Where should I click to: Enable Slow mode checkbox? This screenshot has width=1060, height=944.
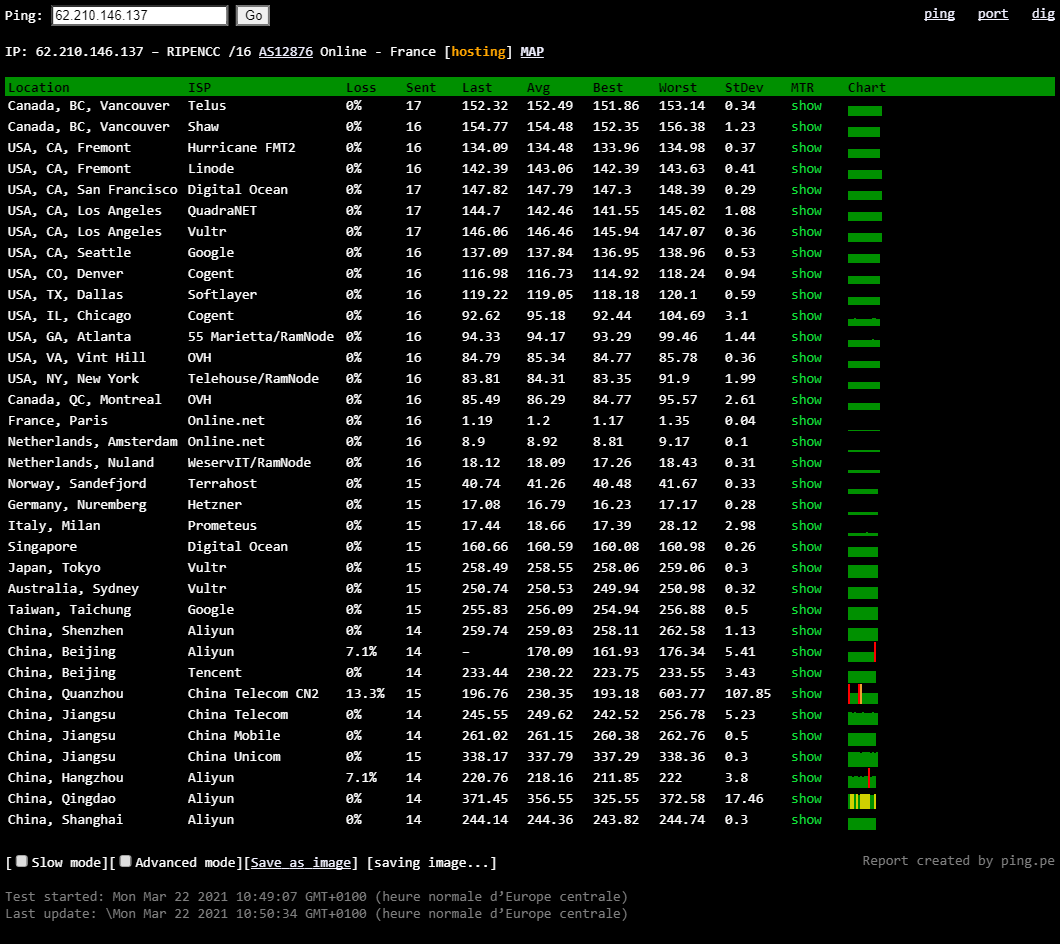coord(23,861)
